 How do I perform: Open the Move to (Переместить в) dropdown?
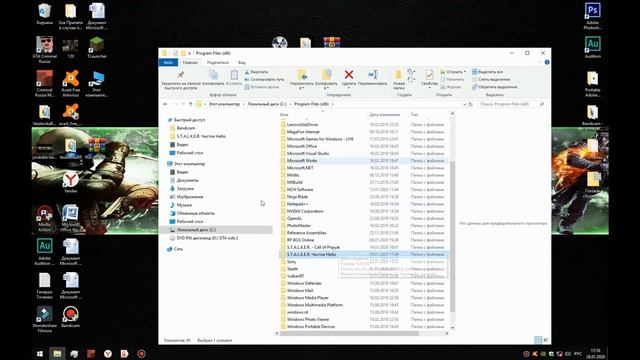coord(302,79)
